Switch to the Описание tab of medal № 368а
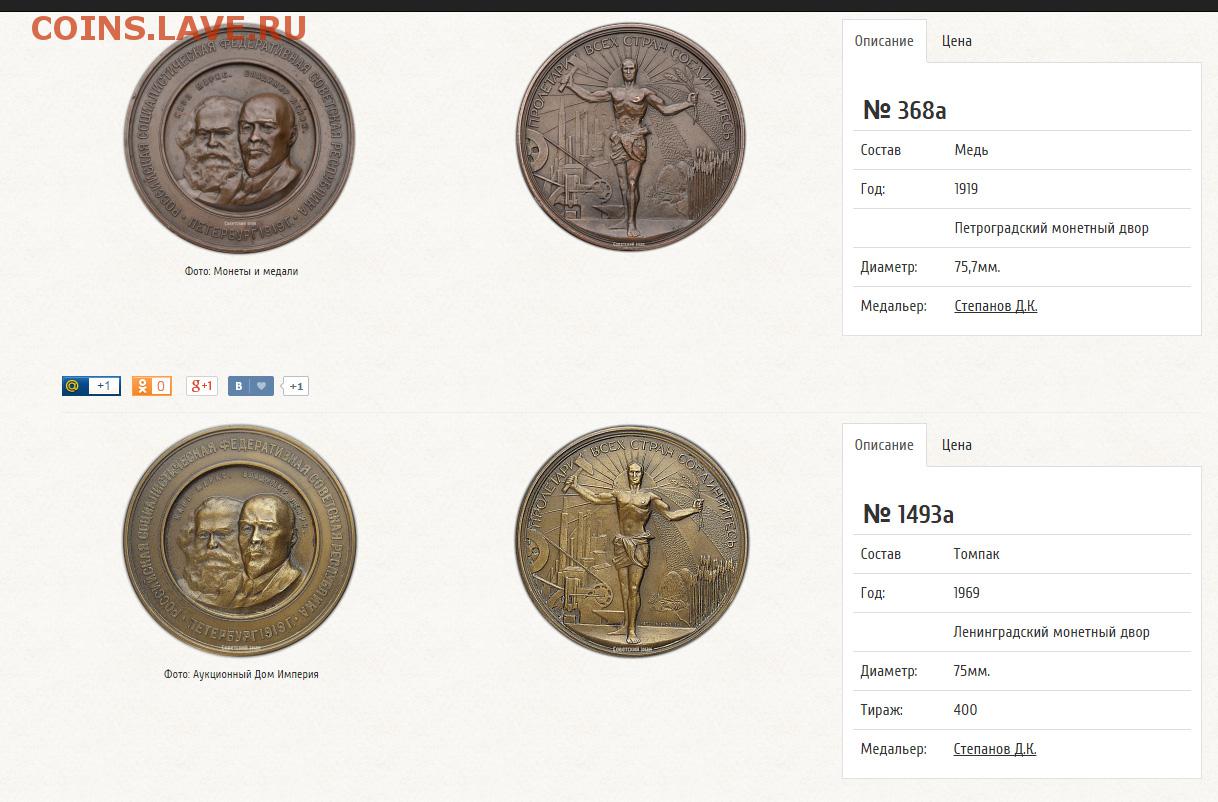The width and height of the screenshot is (1218, 802). 884,41
